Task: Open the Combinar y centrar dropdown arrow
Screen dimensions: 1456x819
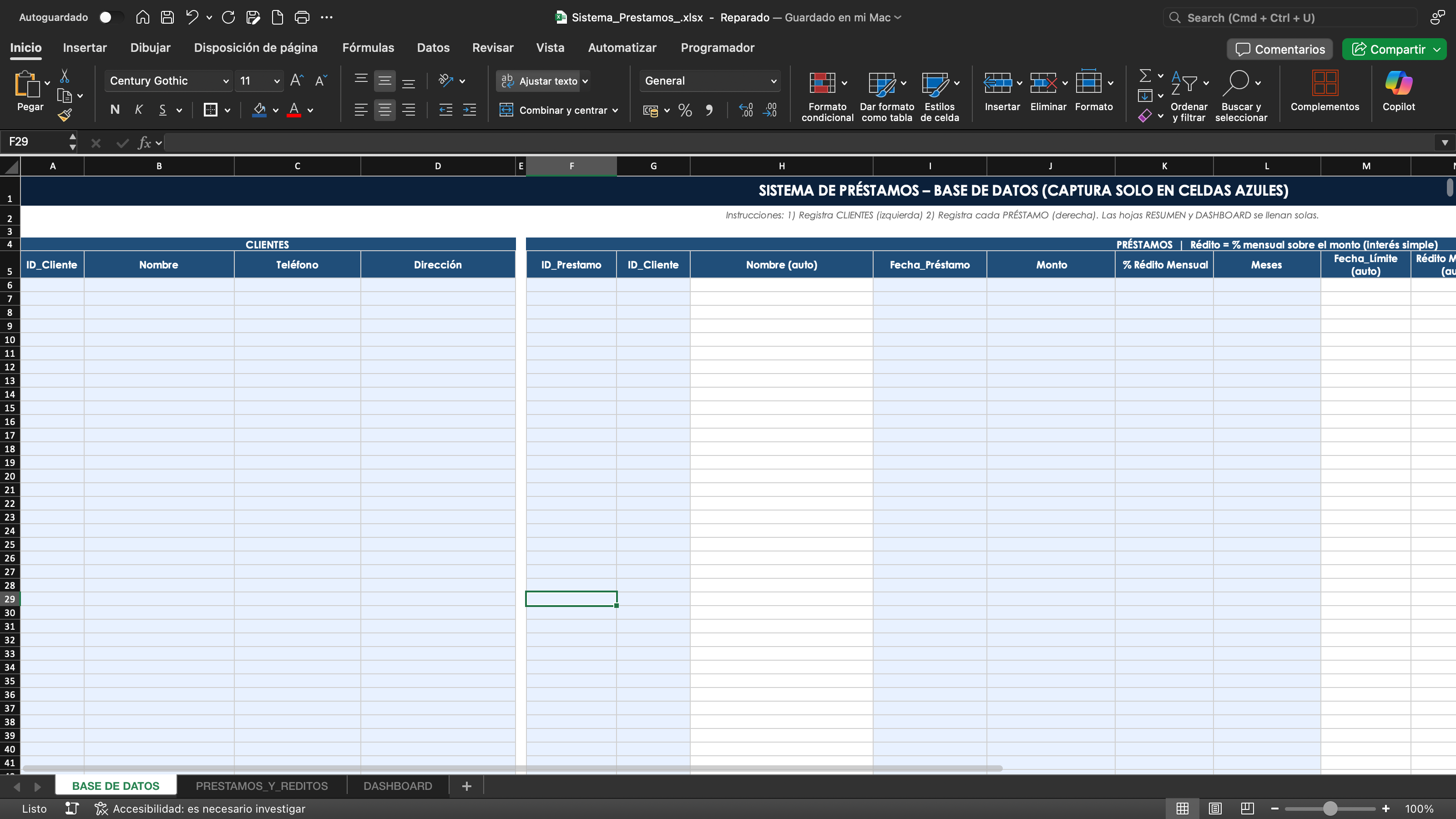Action: point(615,110)
